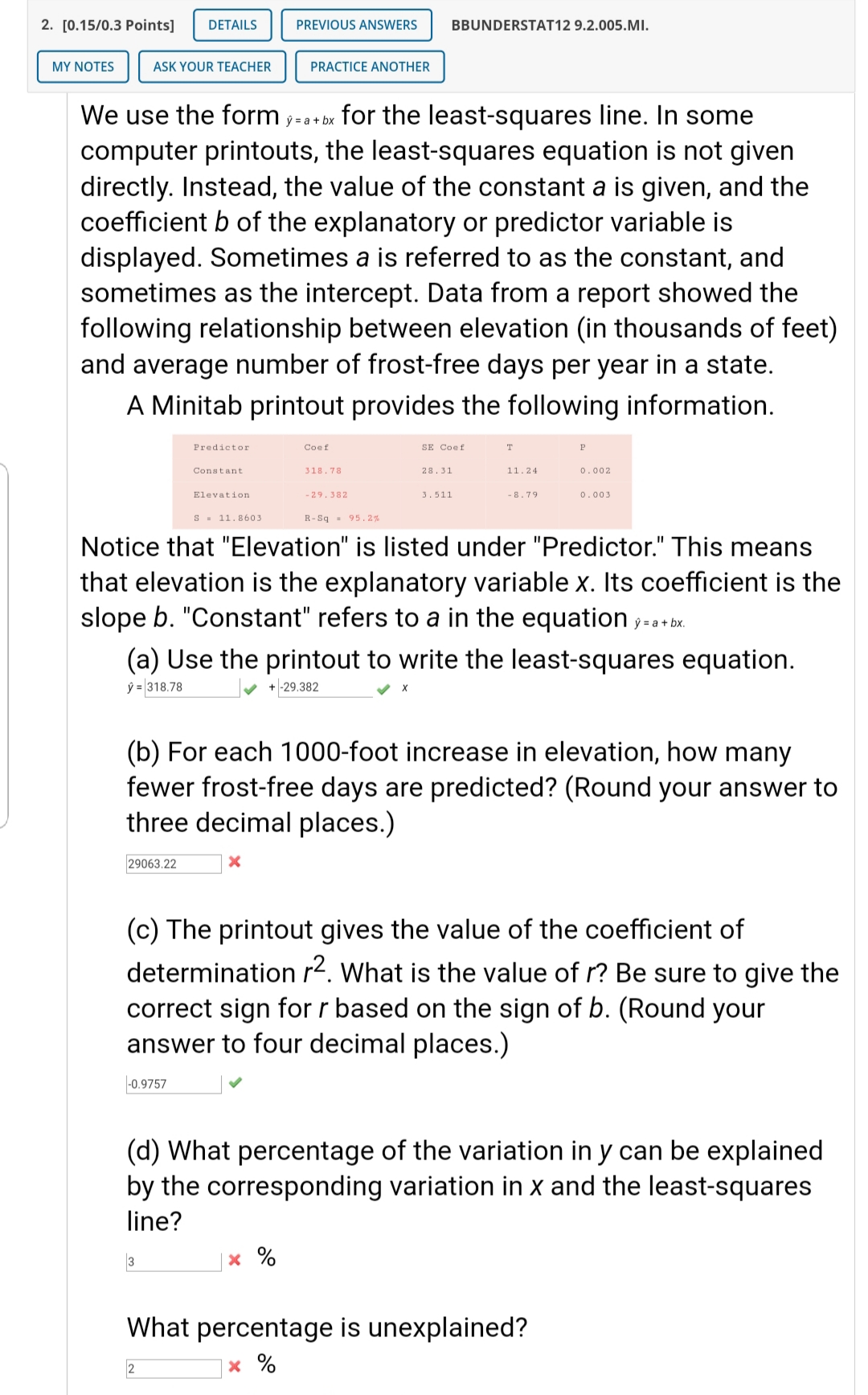Screen dimensions: 868x1395
Task: Click the green checkmark beside the -0.9757 answer
Action: click(235, 1083)
